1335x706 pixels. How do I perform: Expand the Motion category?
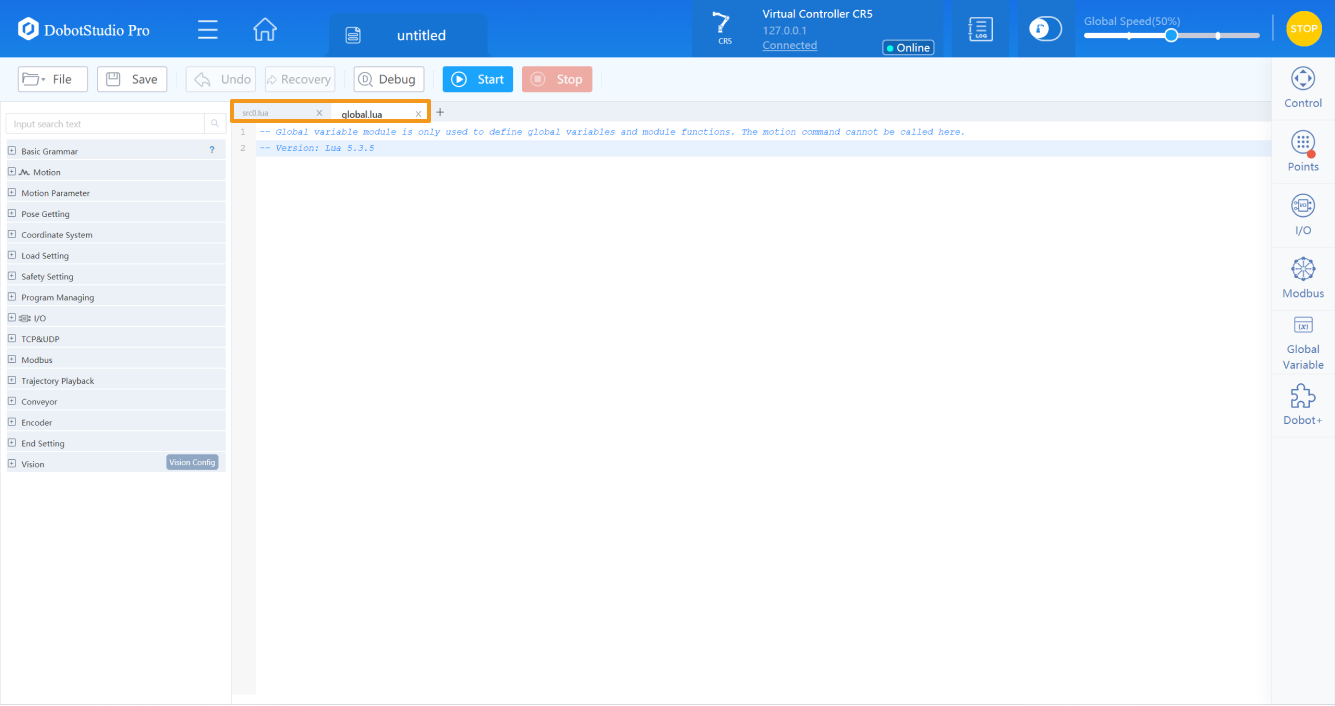click(x=12, y=172)
